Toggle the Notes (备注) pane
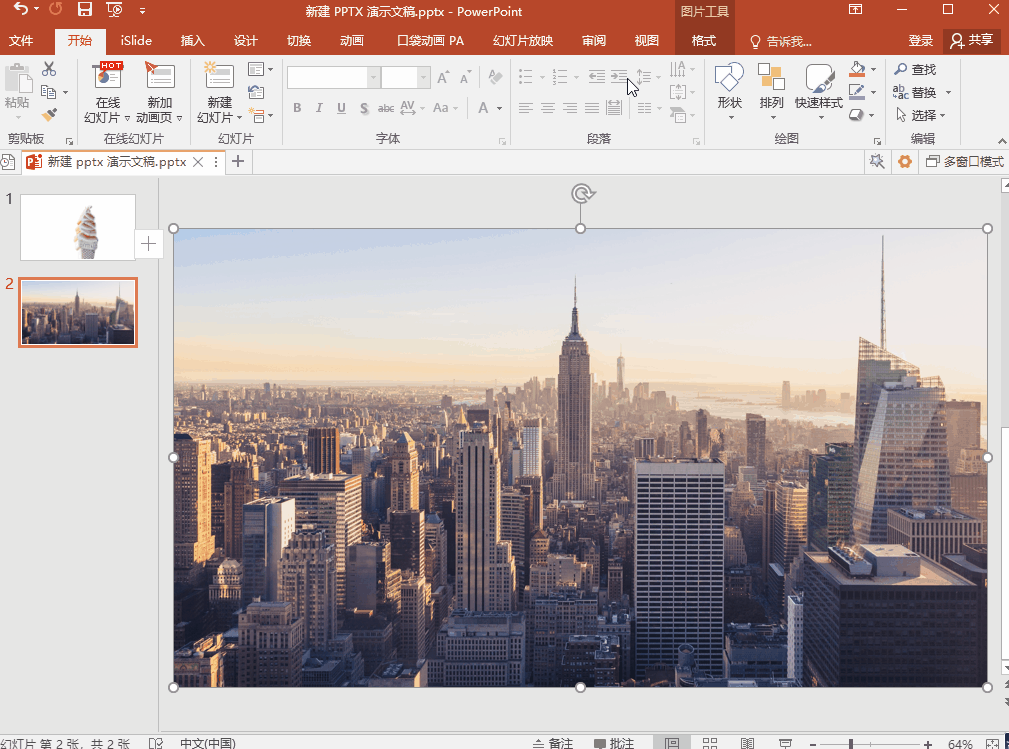The height and width of the screenshot is (749, 1009). [x=553, y=743]
